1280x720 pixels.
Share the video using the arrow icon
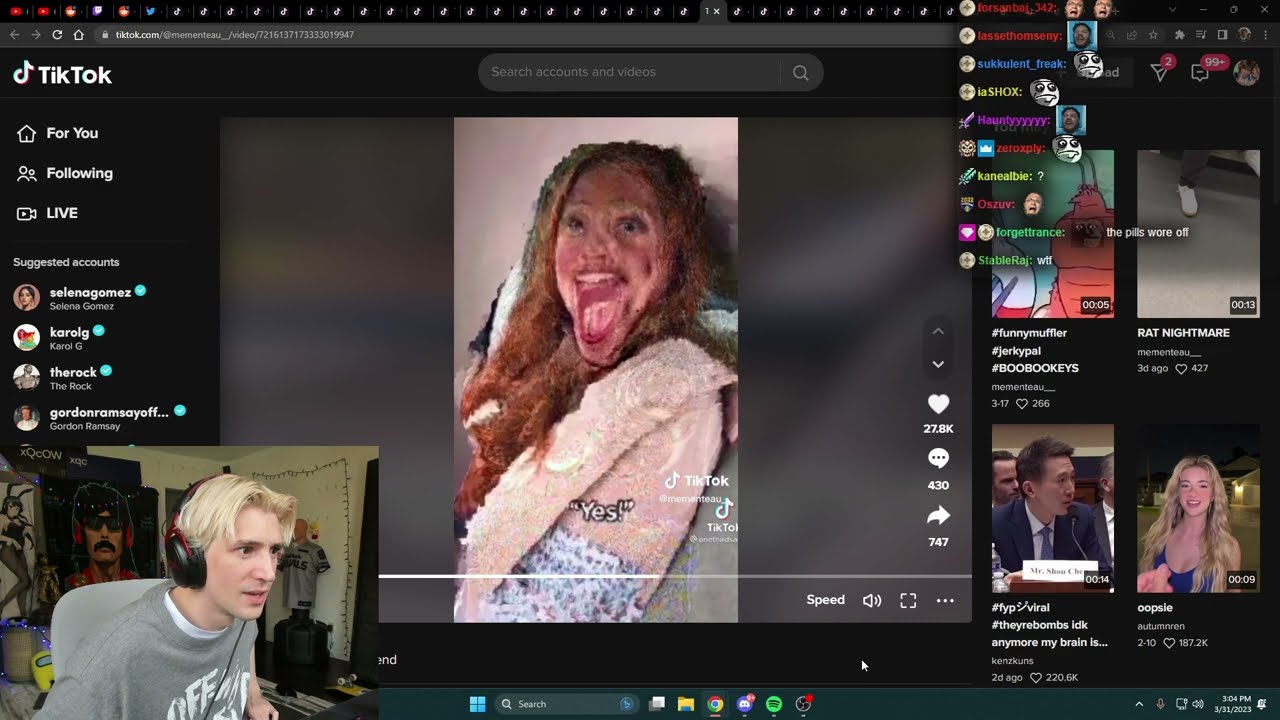pyautogui.click(x=938, y=515)
